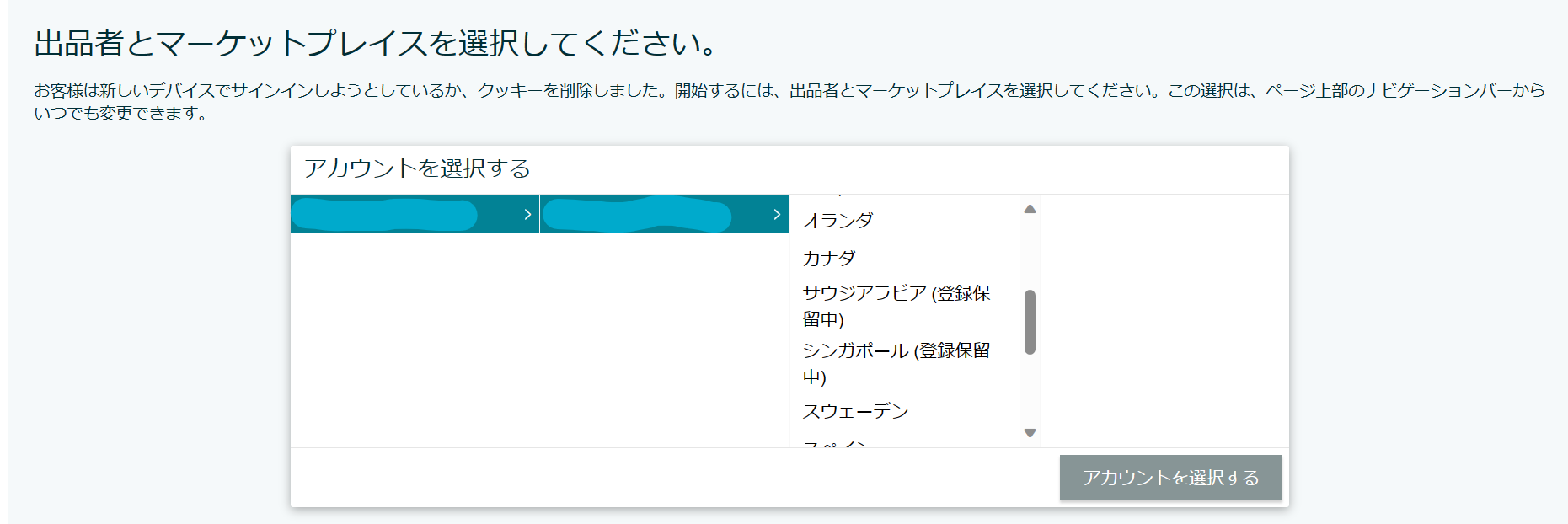Select the カナダ marketplace

(x=830, y=258)
